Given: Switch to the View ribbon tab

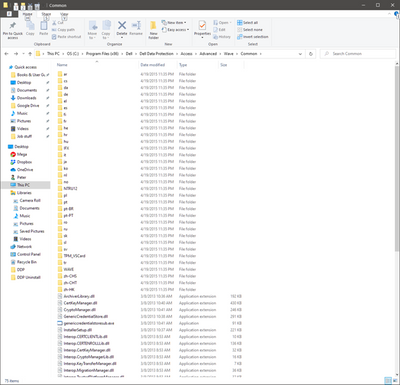Looking at the screenshot, I should 64,14.
